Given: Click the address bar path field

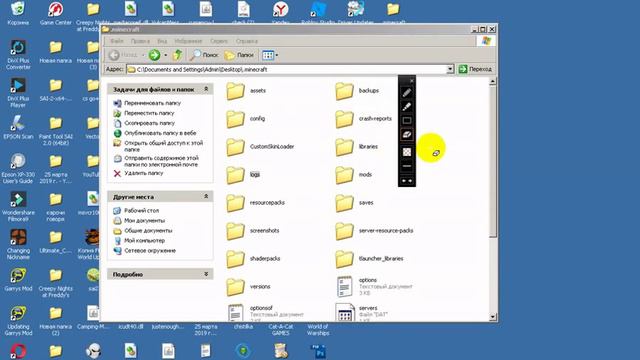Looking at the screenshot, I should tap(286, 69).
